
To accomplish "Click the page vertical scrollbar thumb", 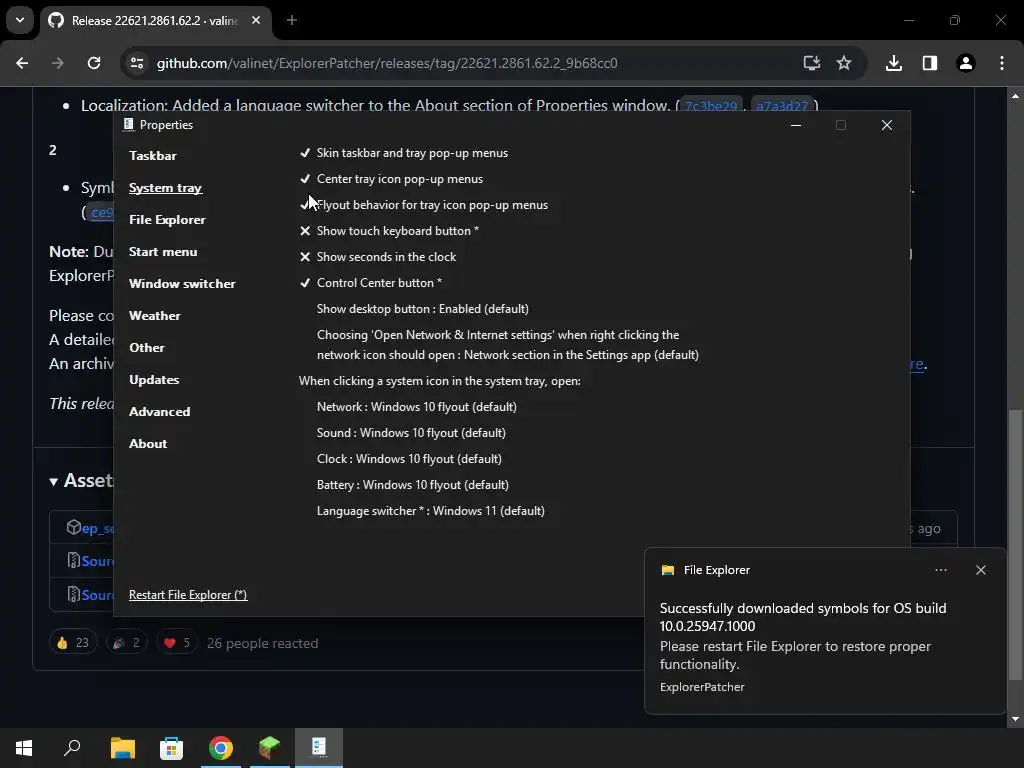I will point(1015,544).
